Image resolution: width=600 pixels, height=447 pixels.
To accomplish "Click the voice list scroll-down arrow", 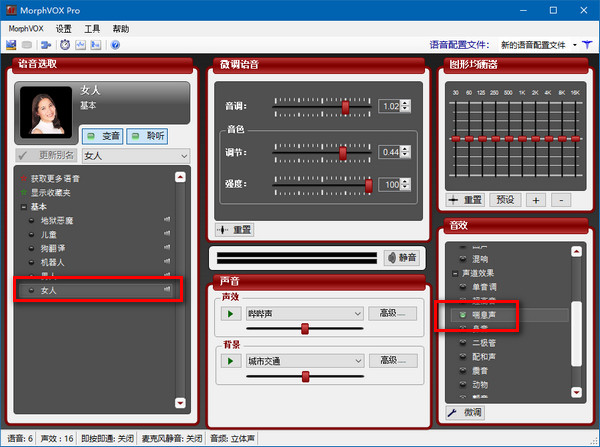I will (180, 403).
